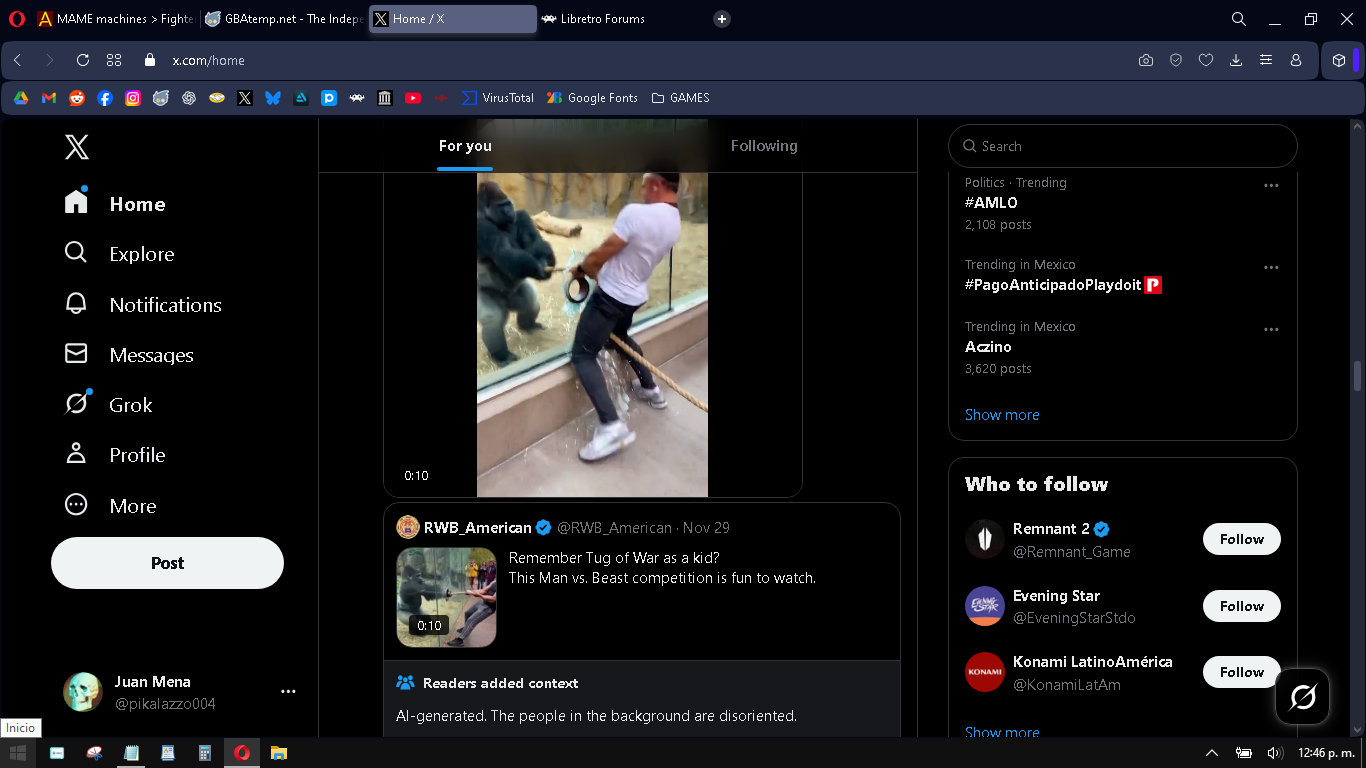This screenshot has width=1366, height=768.
Task: Open the RWB_American profile name
Action: (x=478, y=528)
